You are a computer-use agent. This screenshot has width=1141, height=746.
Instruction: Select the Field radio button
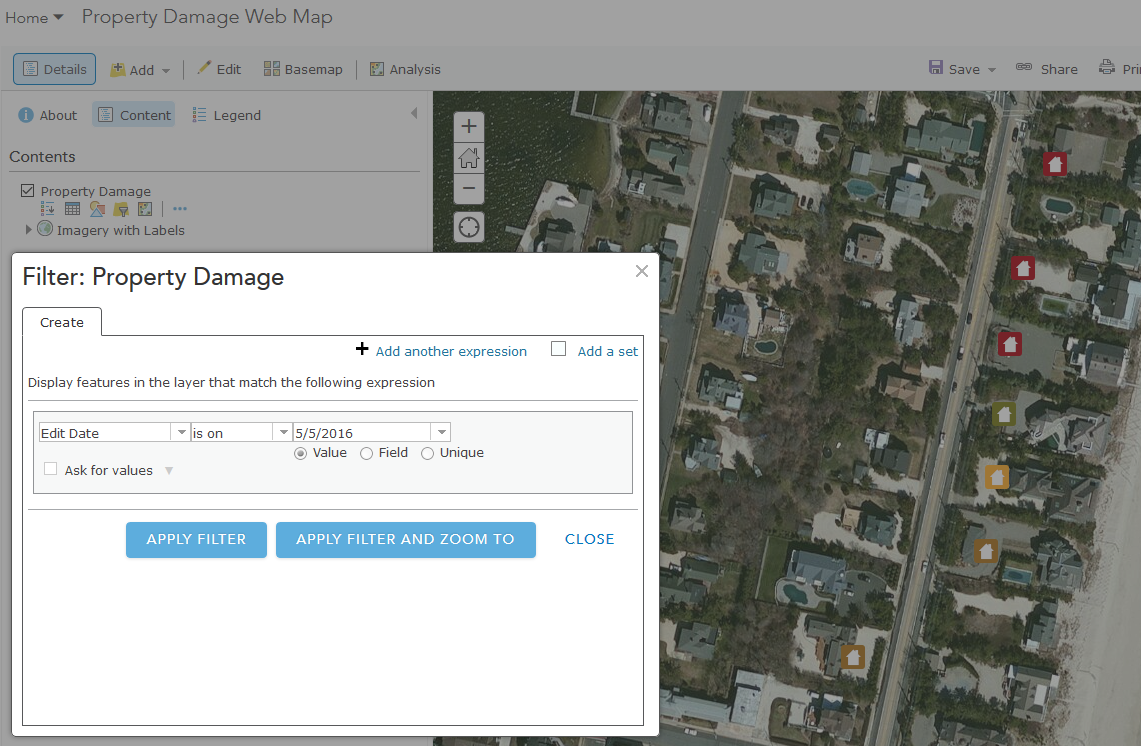click(366, 453)
